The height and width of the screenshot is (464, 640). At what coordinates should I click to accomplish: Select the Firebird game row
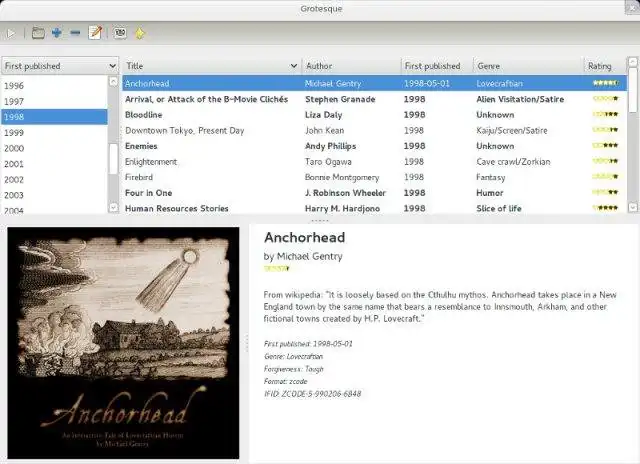(374, 177)
